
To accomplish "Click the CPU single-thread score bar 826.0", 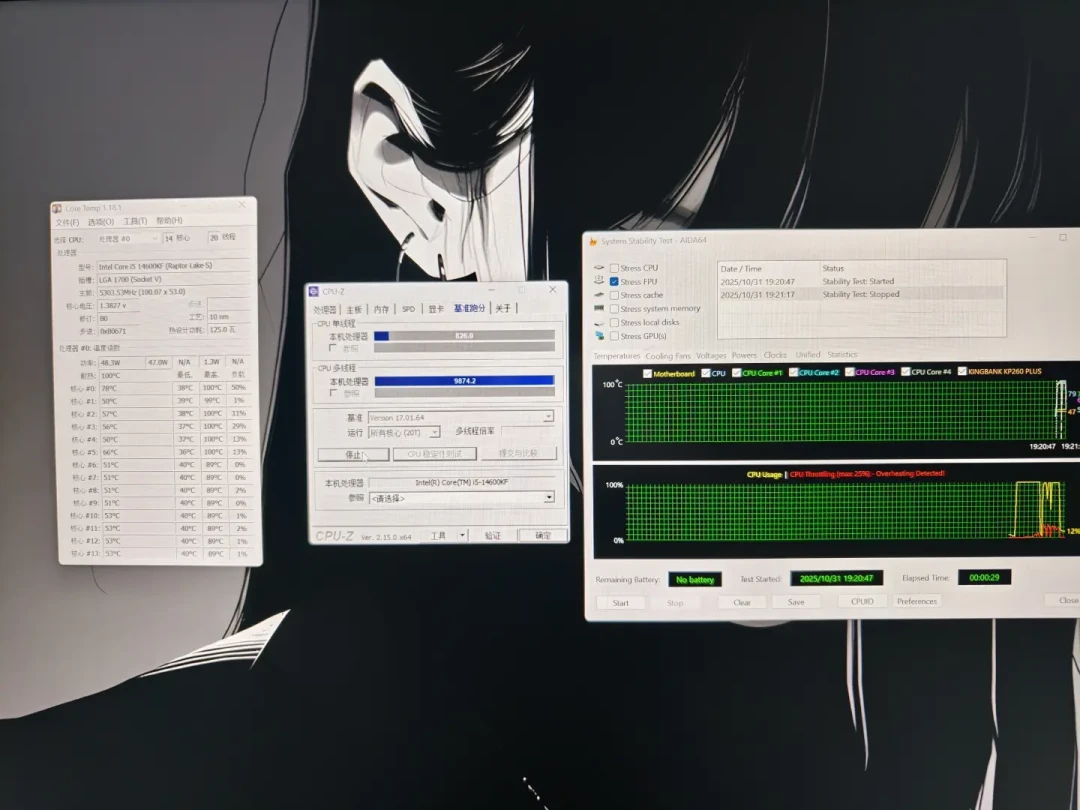I will point(464,335).
